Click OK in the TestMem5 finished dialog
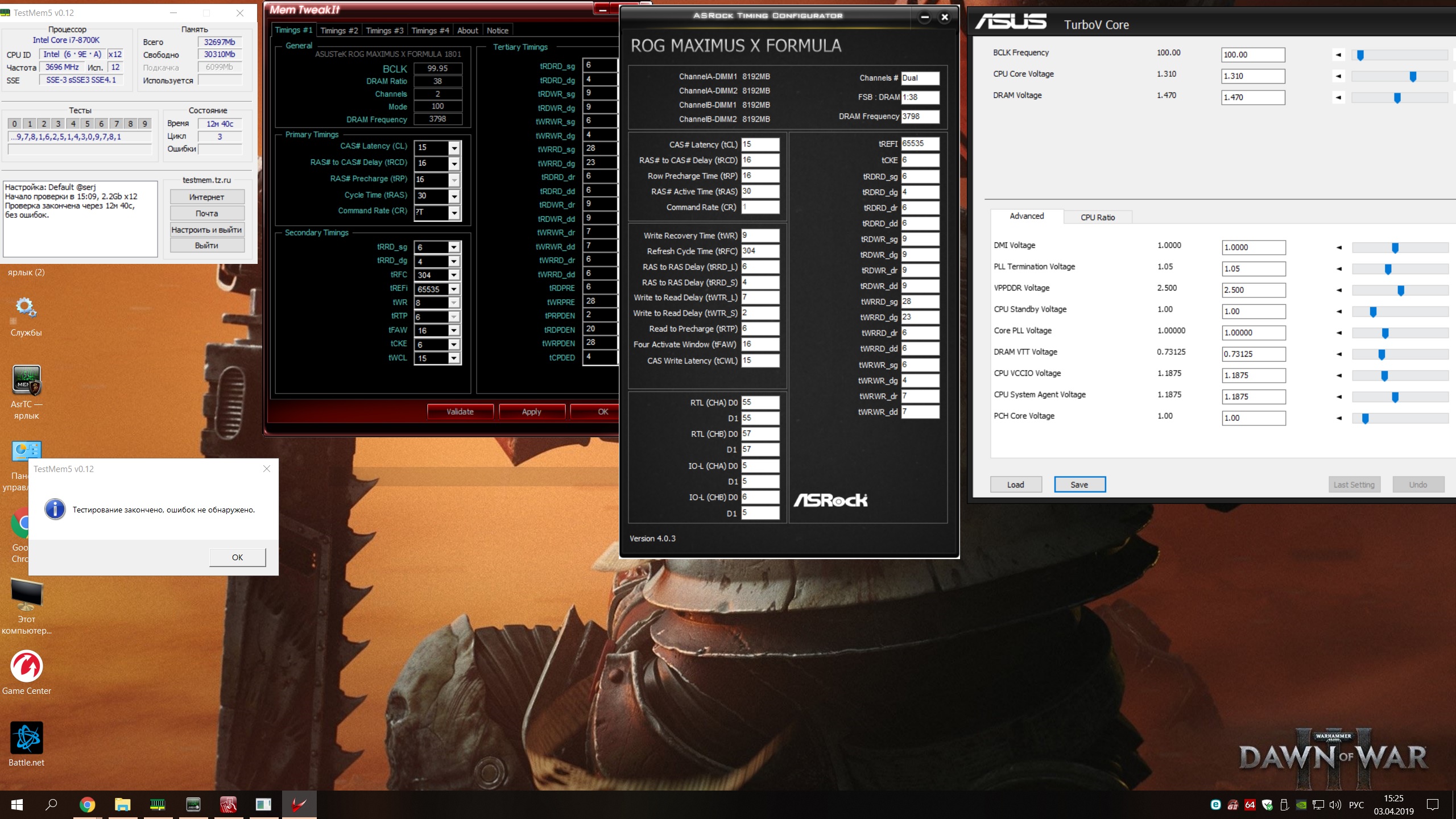The image size is (1456, 819). [x=237, y=557]
